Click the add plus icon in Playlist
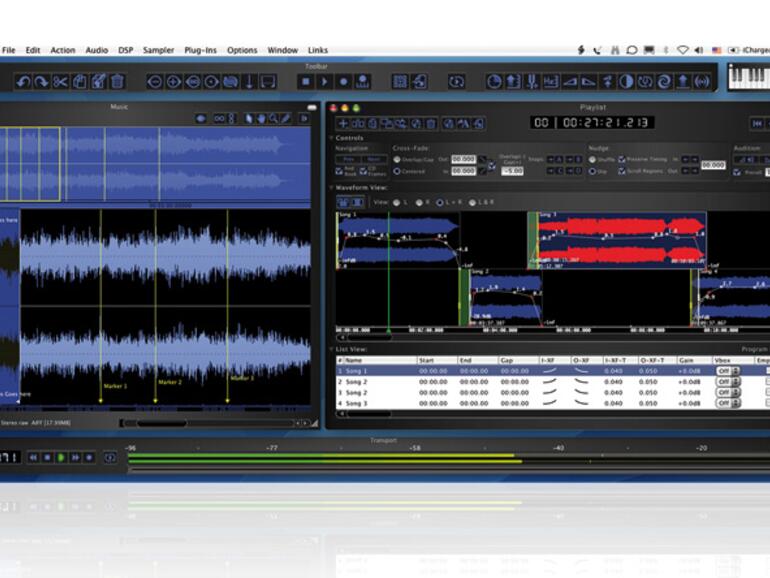This screenshot has height=578, width=770. click(x=344, y=123)
